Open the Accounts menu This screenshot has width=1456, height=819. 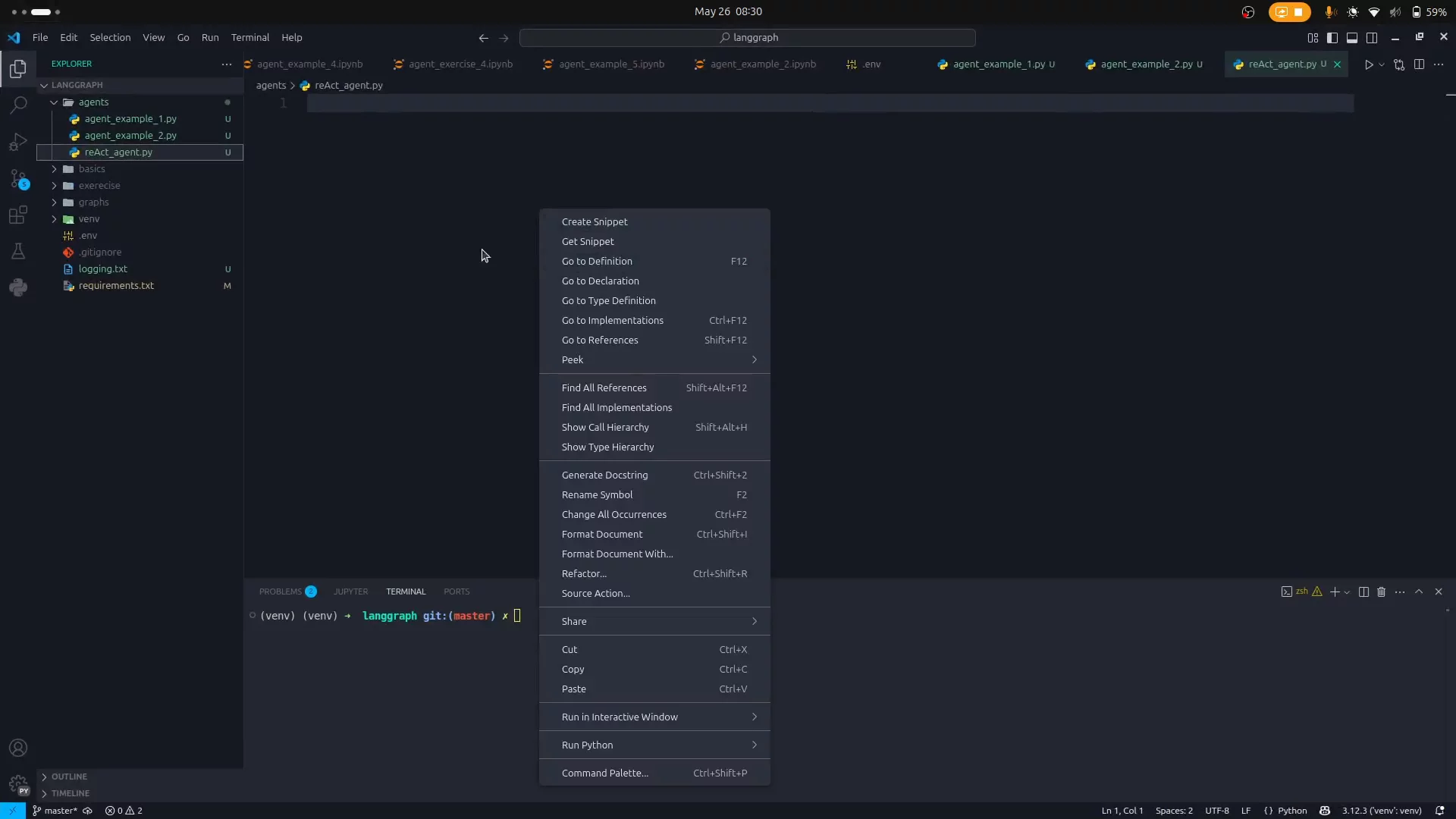click(18, 748)
